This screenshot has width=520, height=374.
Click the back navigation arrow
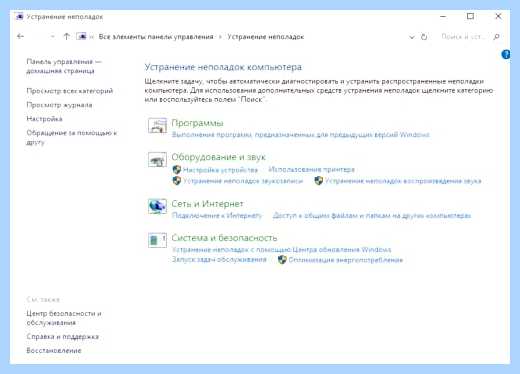(x=20, y=36)
